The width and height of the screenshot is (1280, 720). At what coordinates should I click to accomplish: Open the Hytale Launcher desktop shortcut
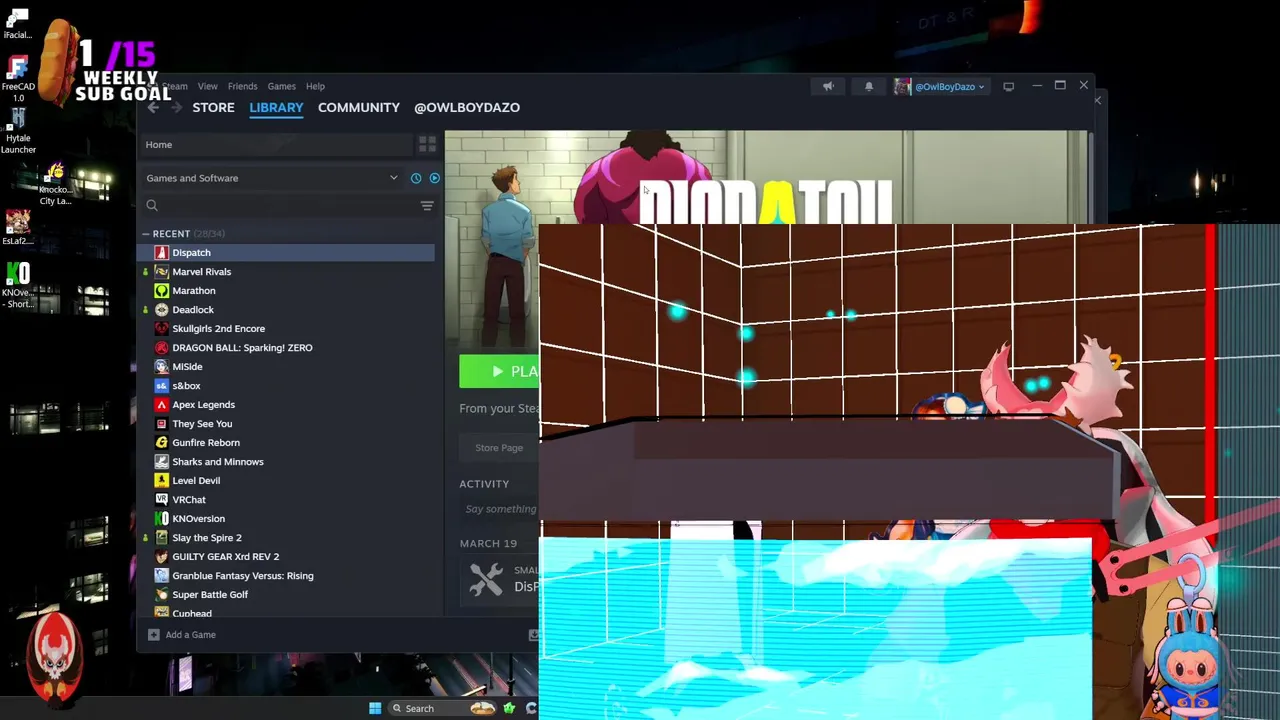18,132
